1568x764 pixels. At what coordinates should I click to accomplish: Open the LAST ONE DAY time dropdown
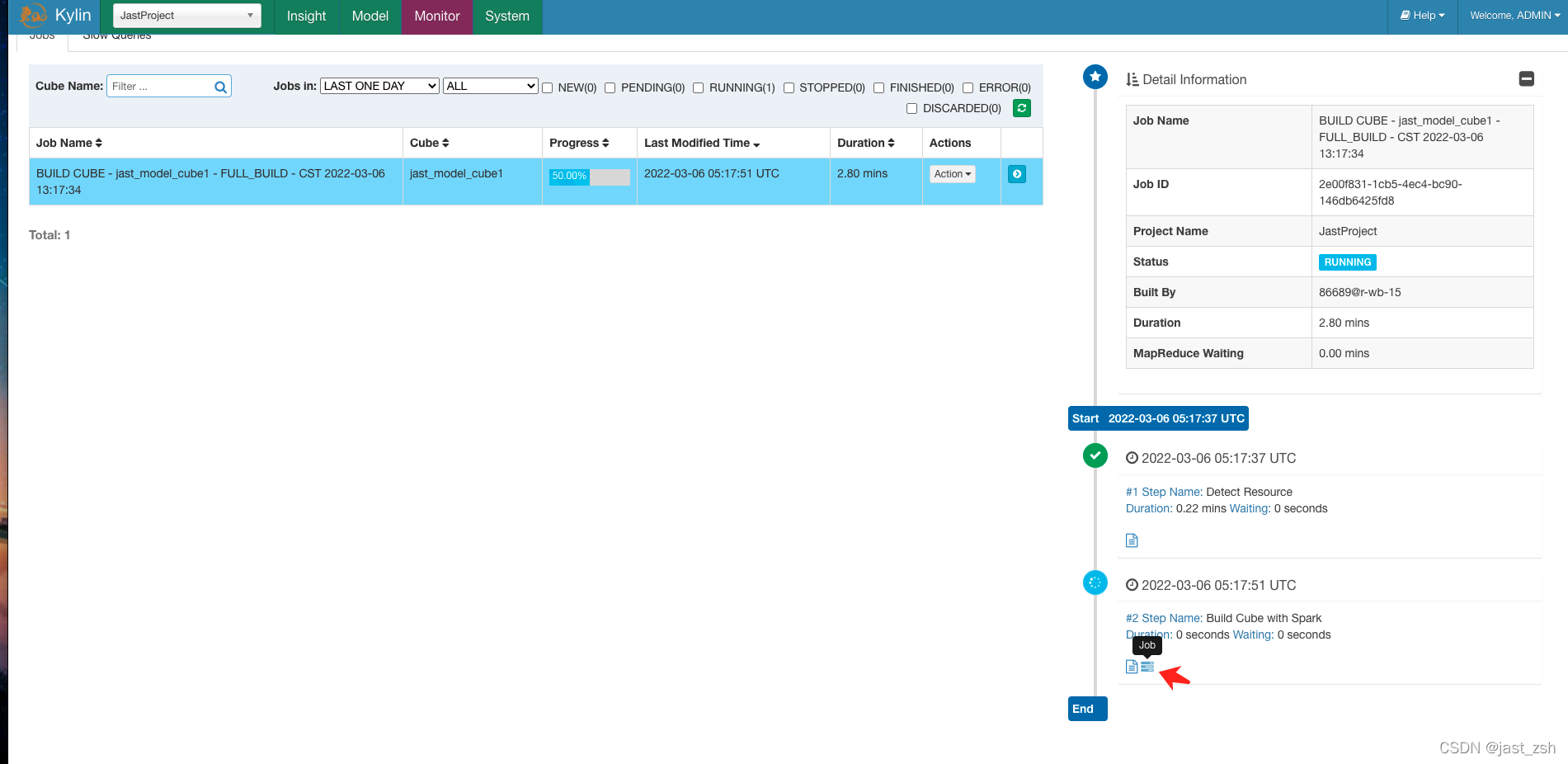tap(379, 86)
